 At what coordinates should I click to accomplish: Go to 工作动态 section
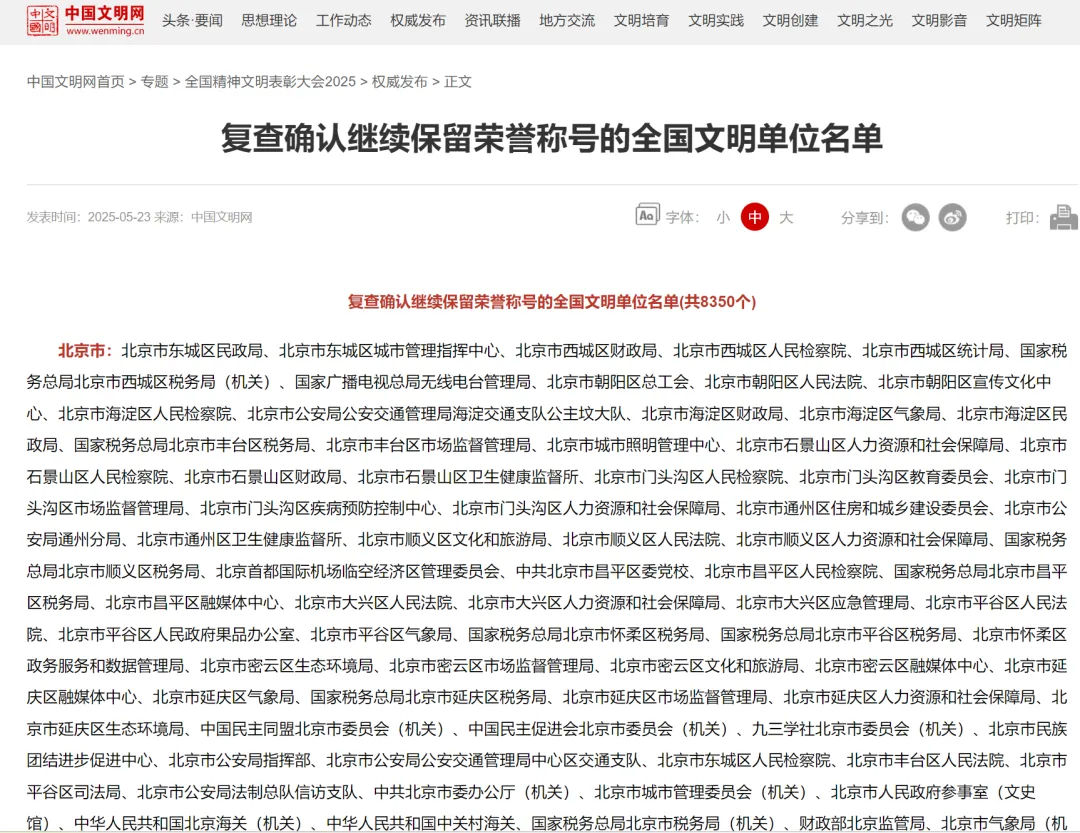(343, 21)
